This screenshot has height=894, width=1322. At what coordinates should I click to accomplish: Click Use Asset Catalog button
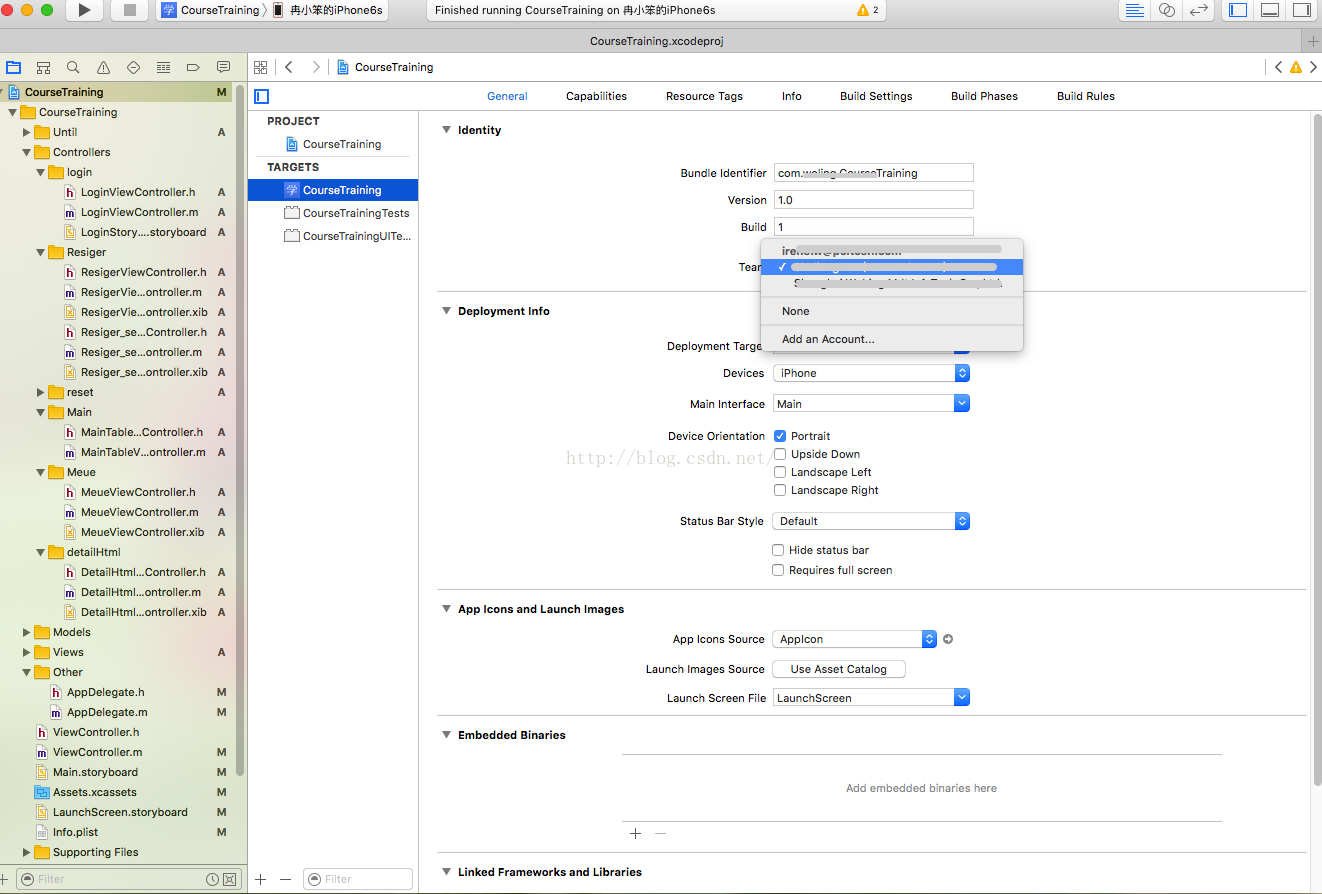click(x=838, y=669)
